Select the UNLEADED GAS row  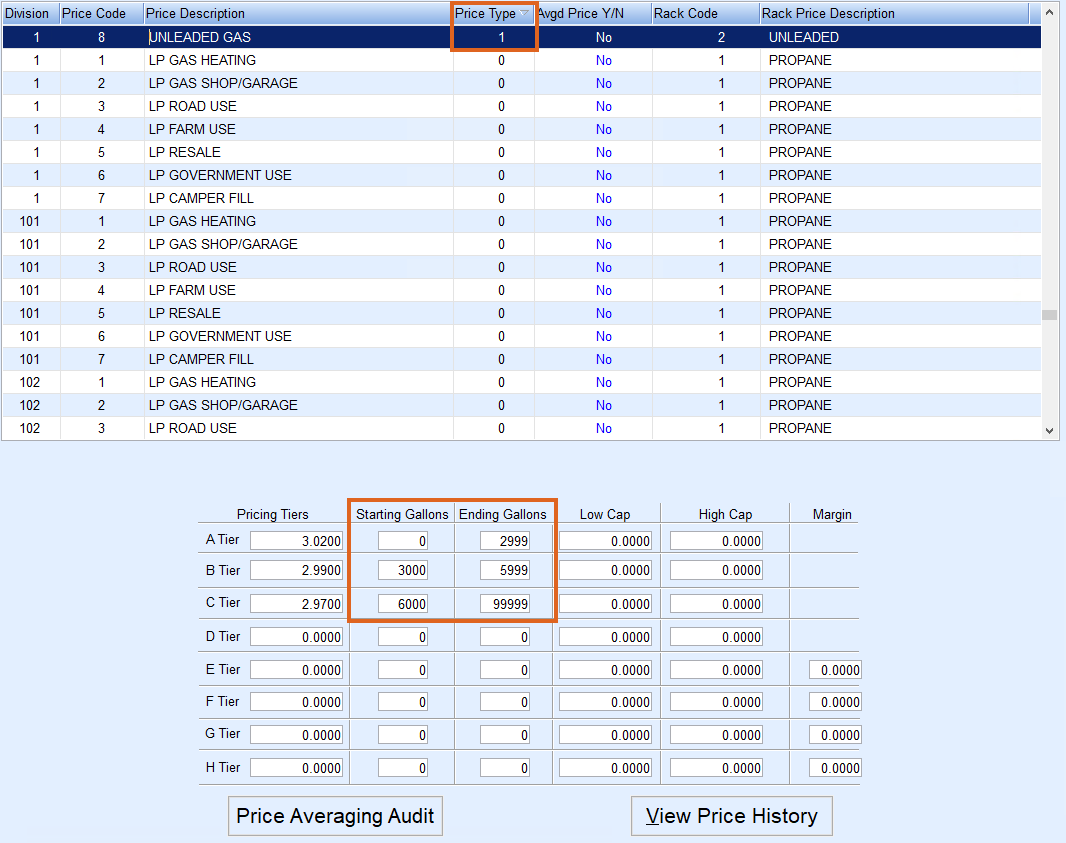click(521, 37)
